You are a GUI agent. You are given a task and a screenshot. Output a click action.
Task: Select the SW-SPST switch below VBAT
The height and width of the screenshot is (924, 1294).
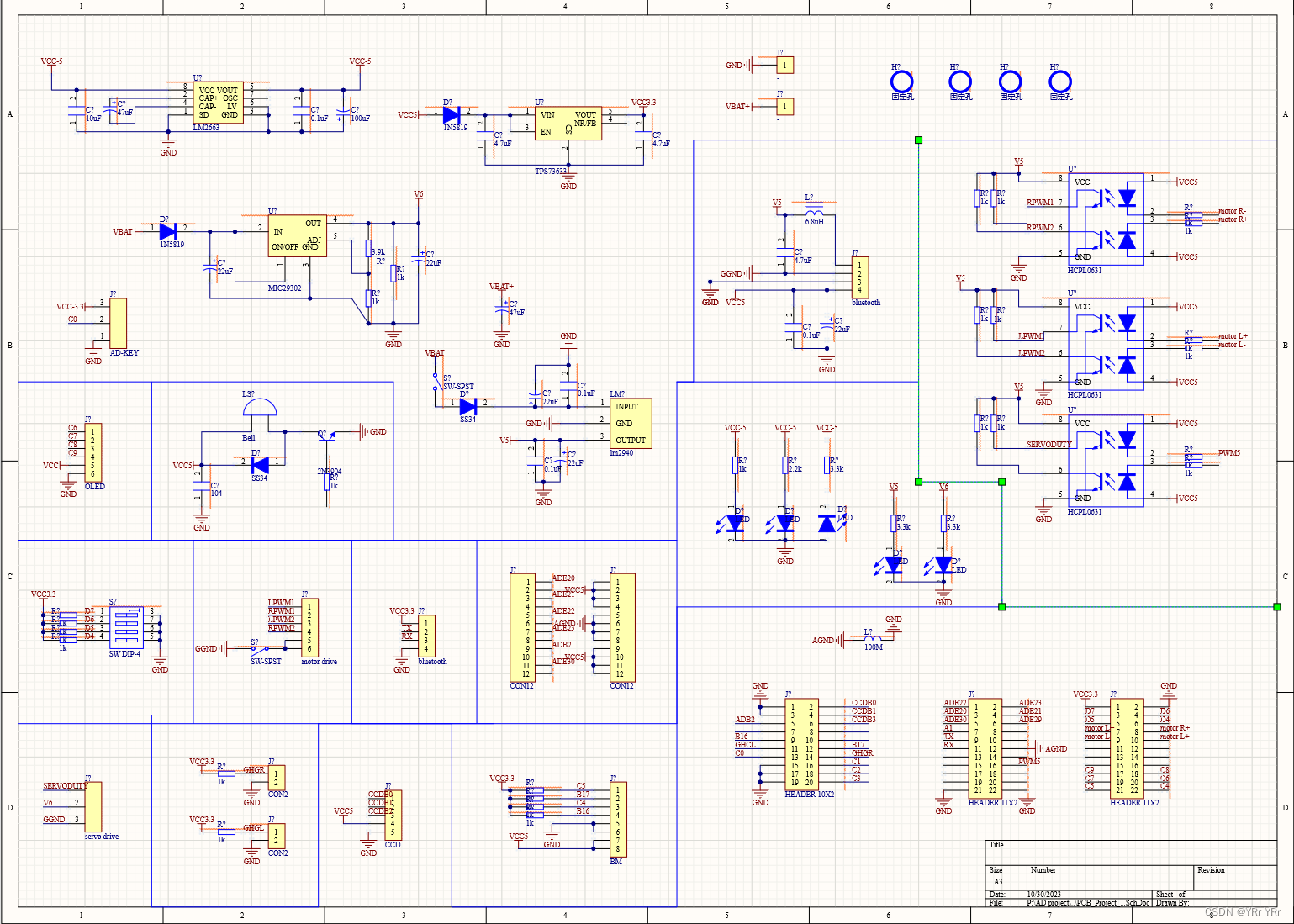click(x=436, y=383)
